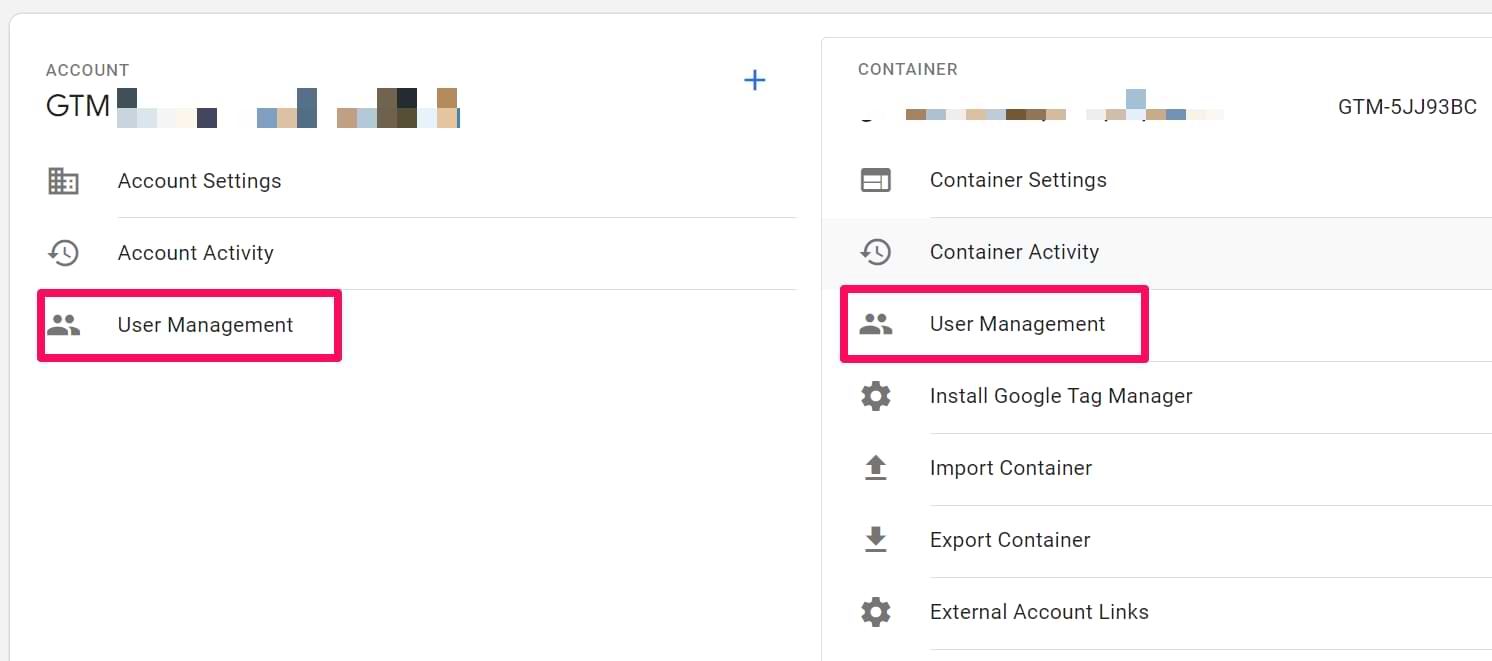Click the Container Settings window icon

pos(875,180)
